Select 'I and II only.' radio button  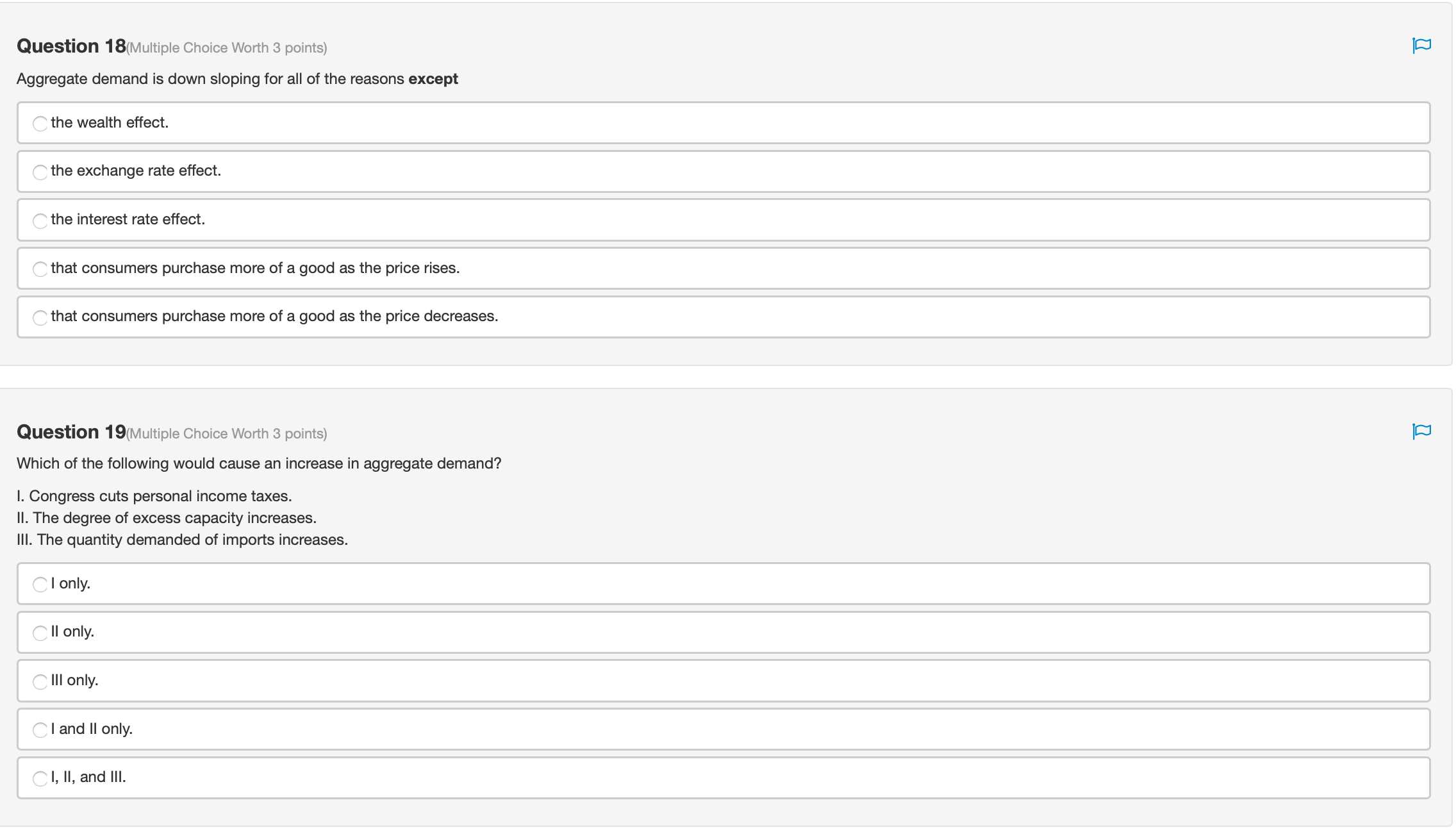pyautogui.click(x=40, y=730)
